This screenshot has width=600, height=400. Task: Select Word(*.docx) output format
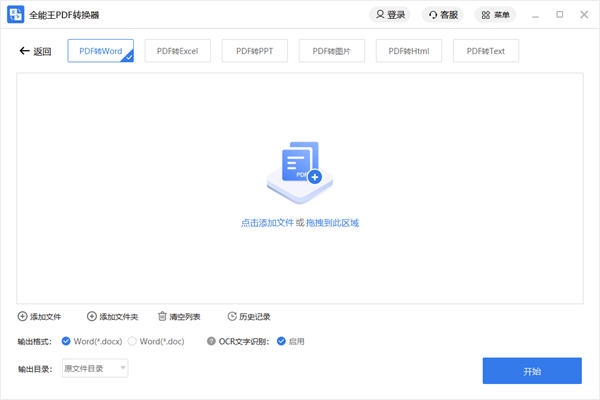coord(92,341)
